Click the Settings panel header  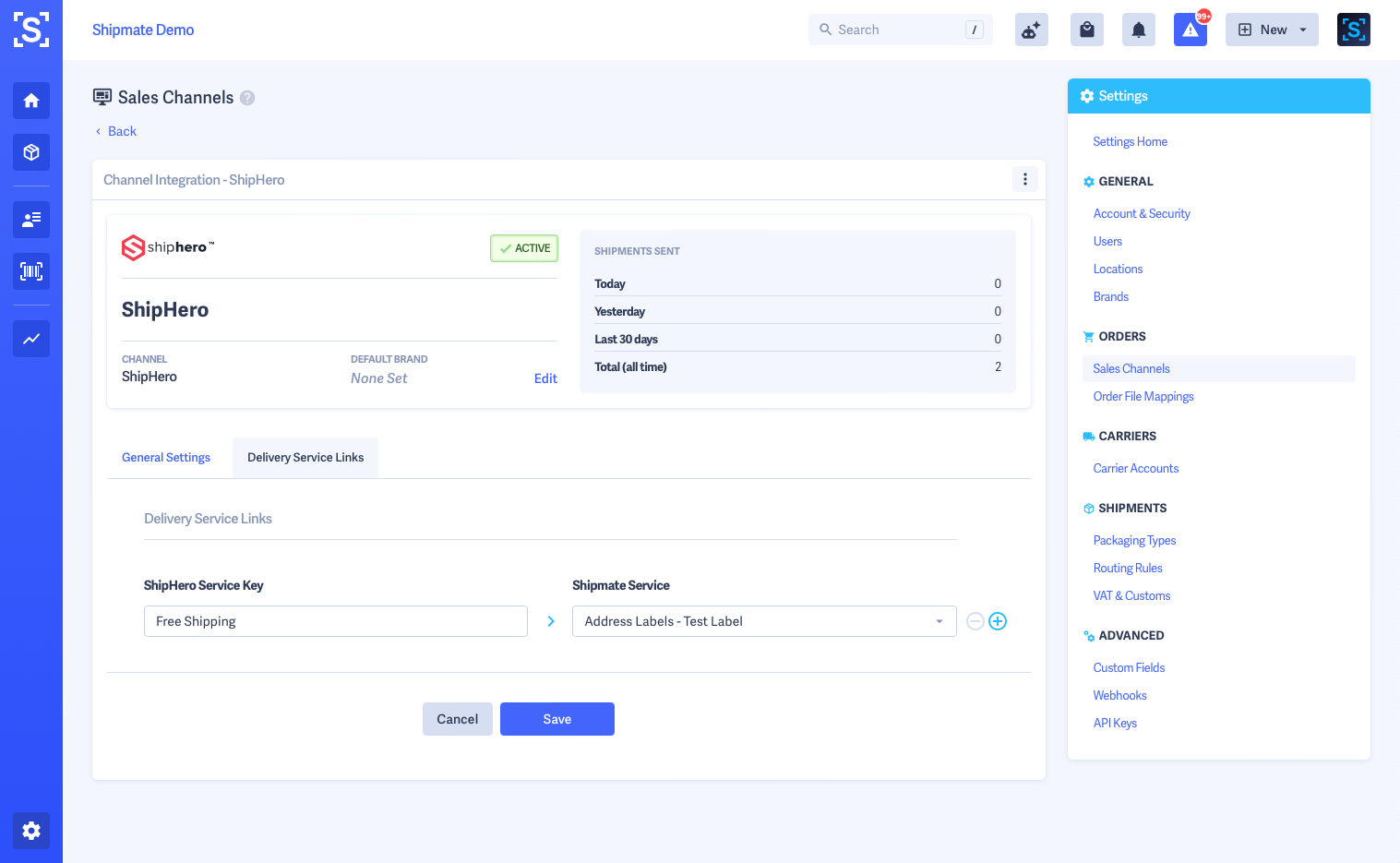coord(1219,96)
